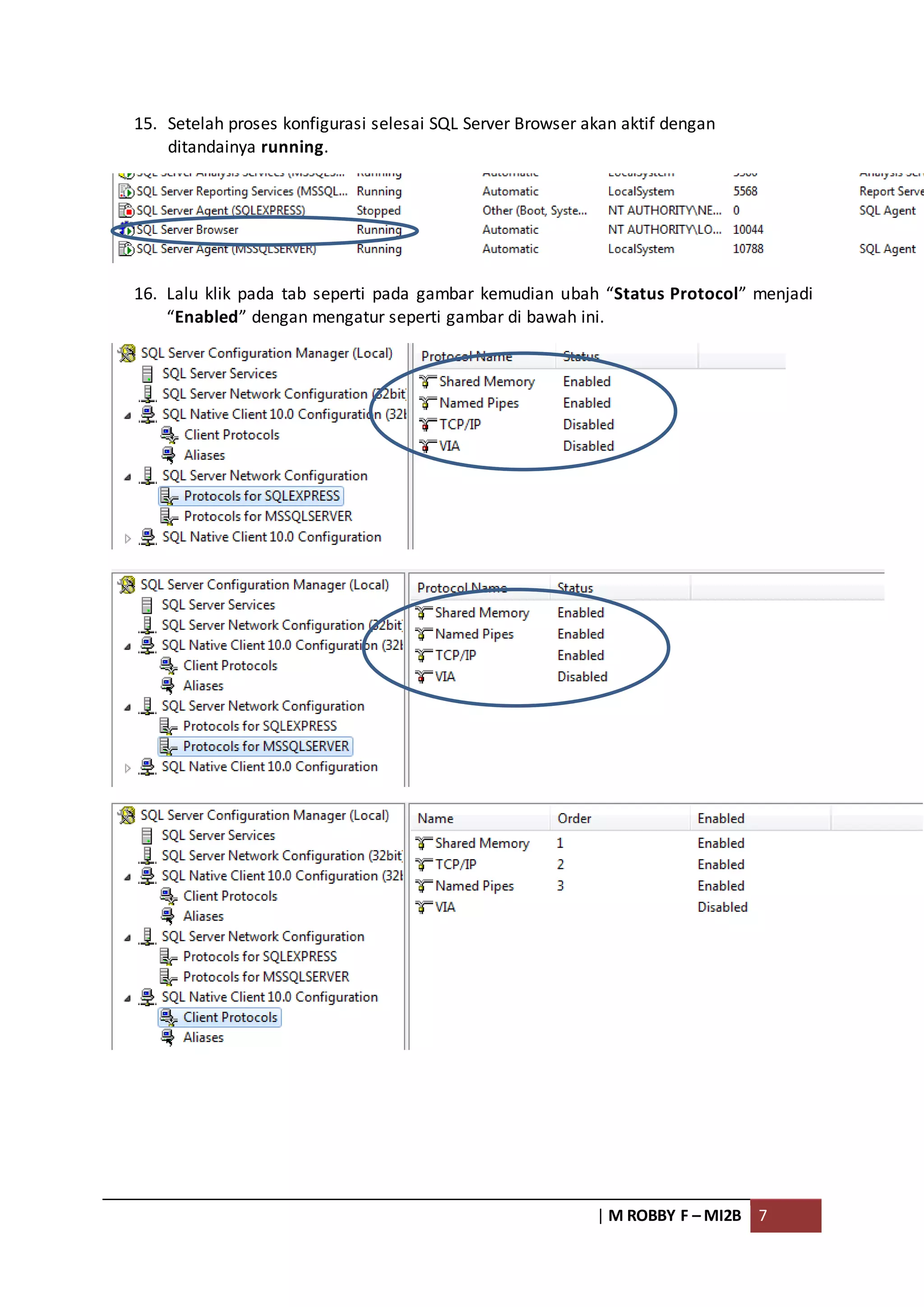Collapse SQL Server Network Configuration in tree with MSSQLSERVER highlighted
This screenshot has width=924, height=1307.
point(127,708)
